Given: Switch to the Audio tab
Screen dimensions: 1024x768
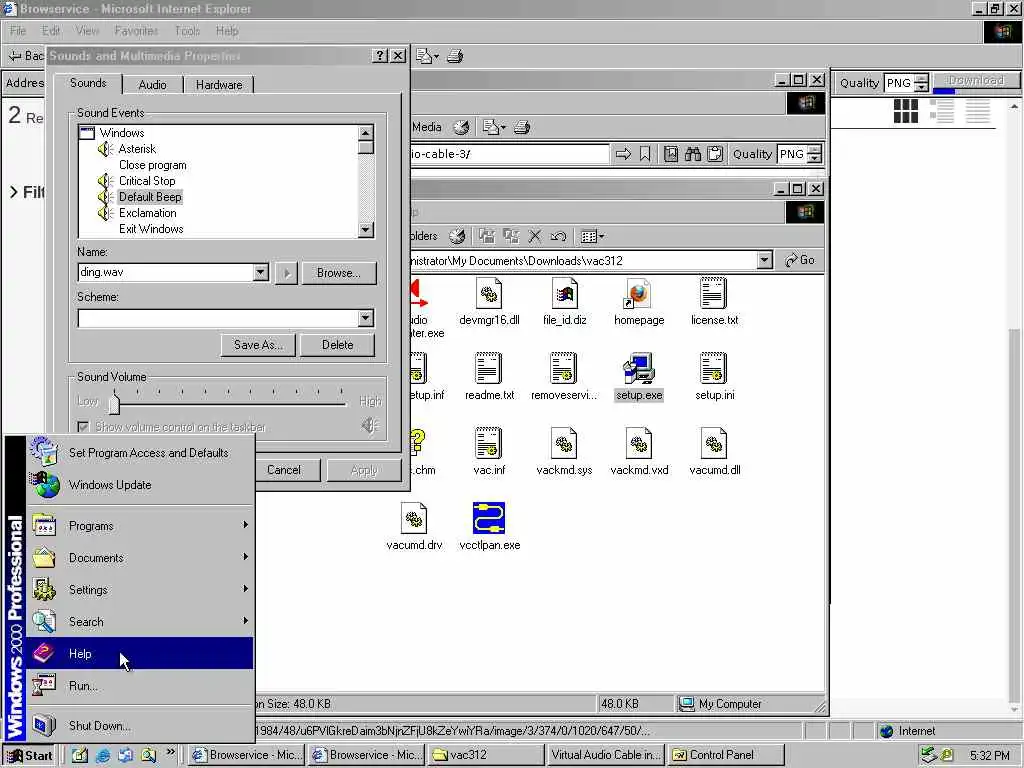Looking at the screenshot, I should (x=152, y=85).
